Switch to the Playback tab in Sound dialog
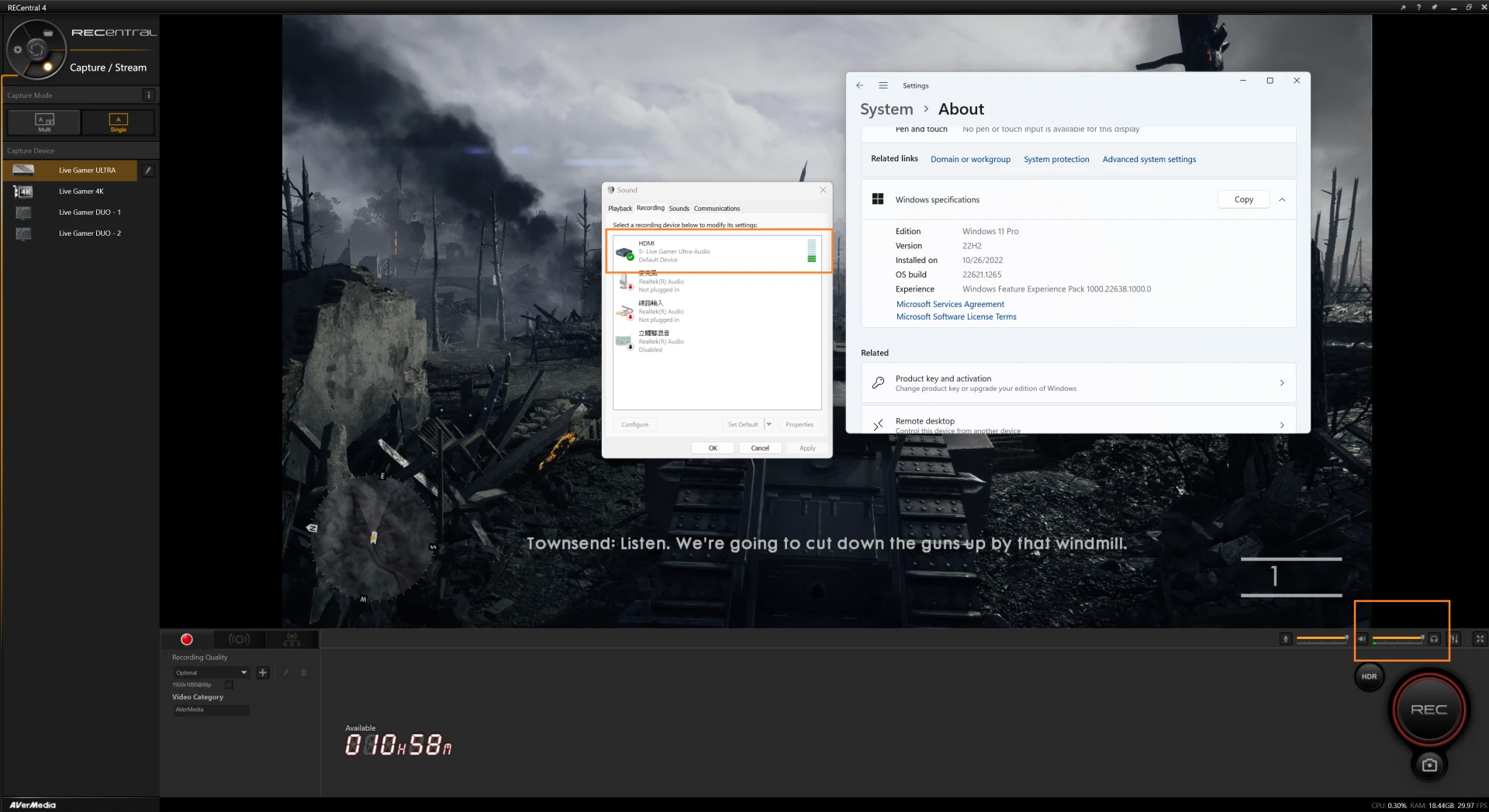 click(x=620, y=208)
